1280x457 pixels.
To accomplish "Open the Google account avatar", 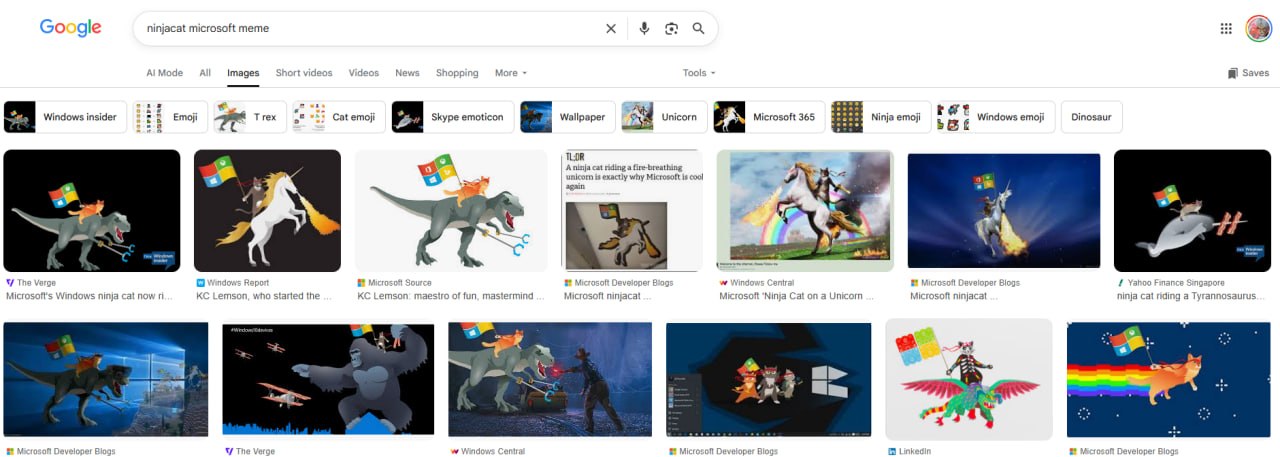I will (1258, 28).
